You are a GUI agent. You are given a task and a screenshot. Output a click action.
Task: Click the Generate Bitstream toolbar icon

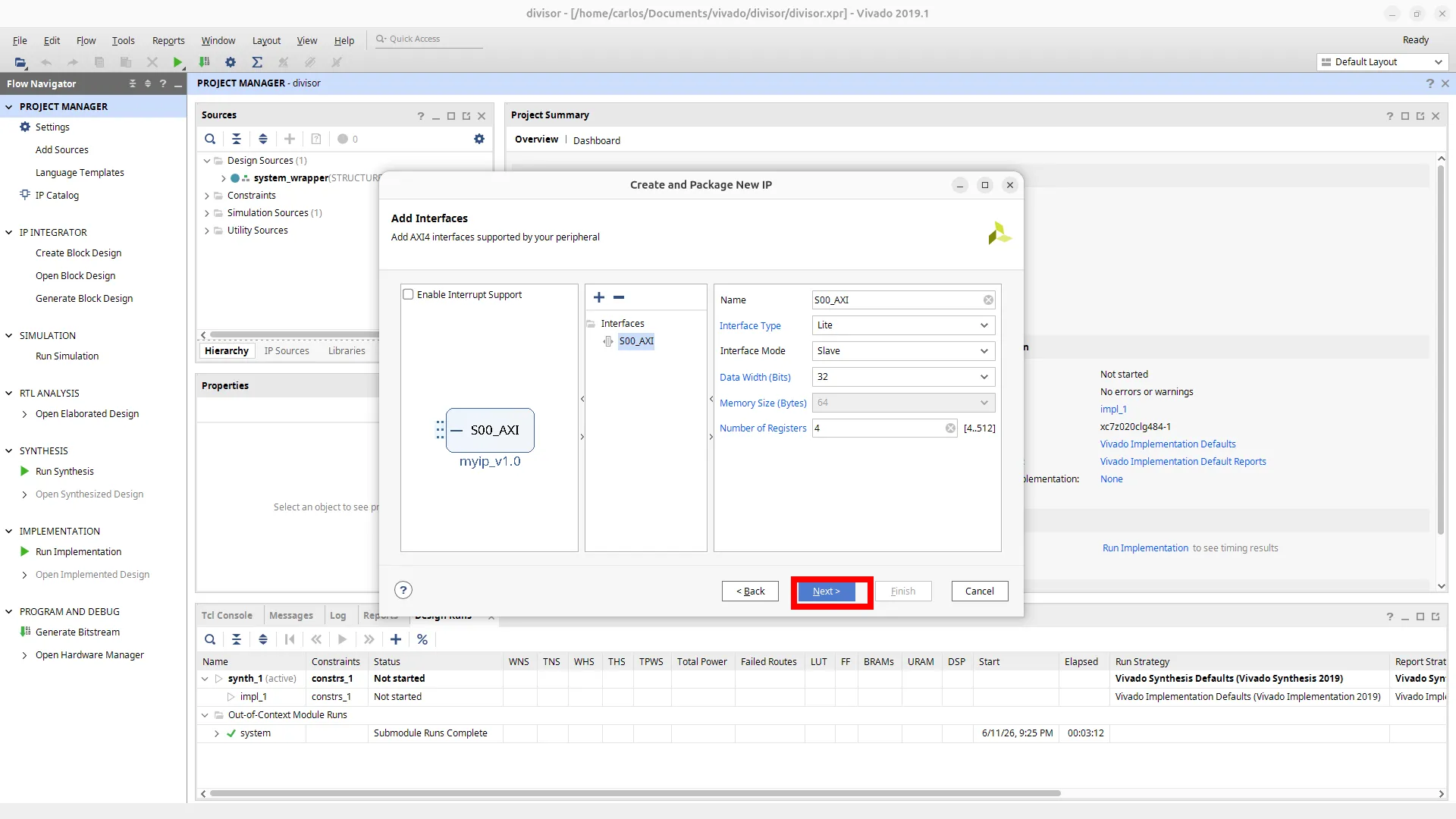click(x=204, y=62)
